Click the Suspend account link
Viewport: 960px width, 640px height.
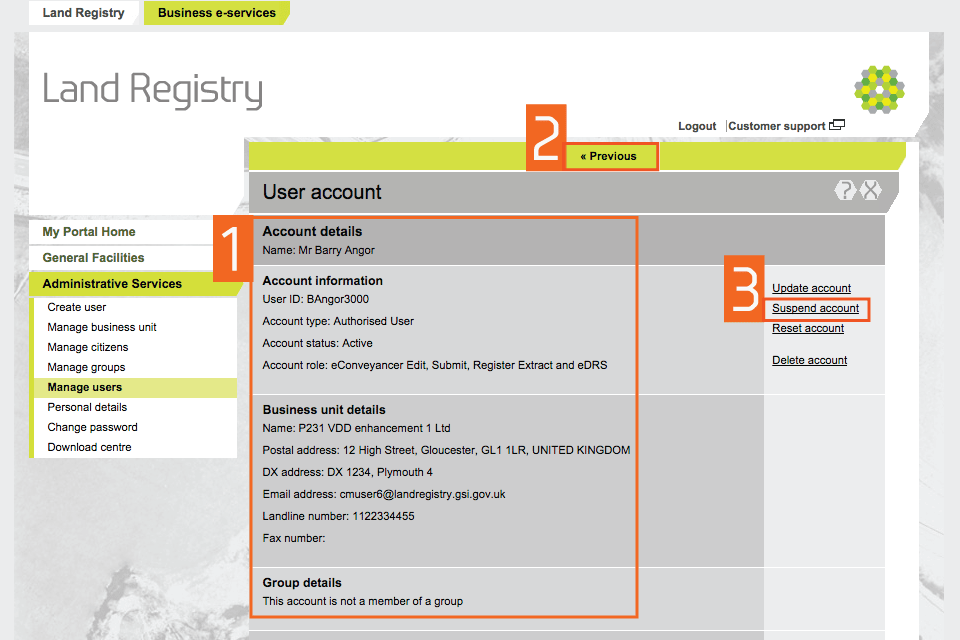point(816,308)
